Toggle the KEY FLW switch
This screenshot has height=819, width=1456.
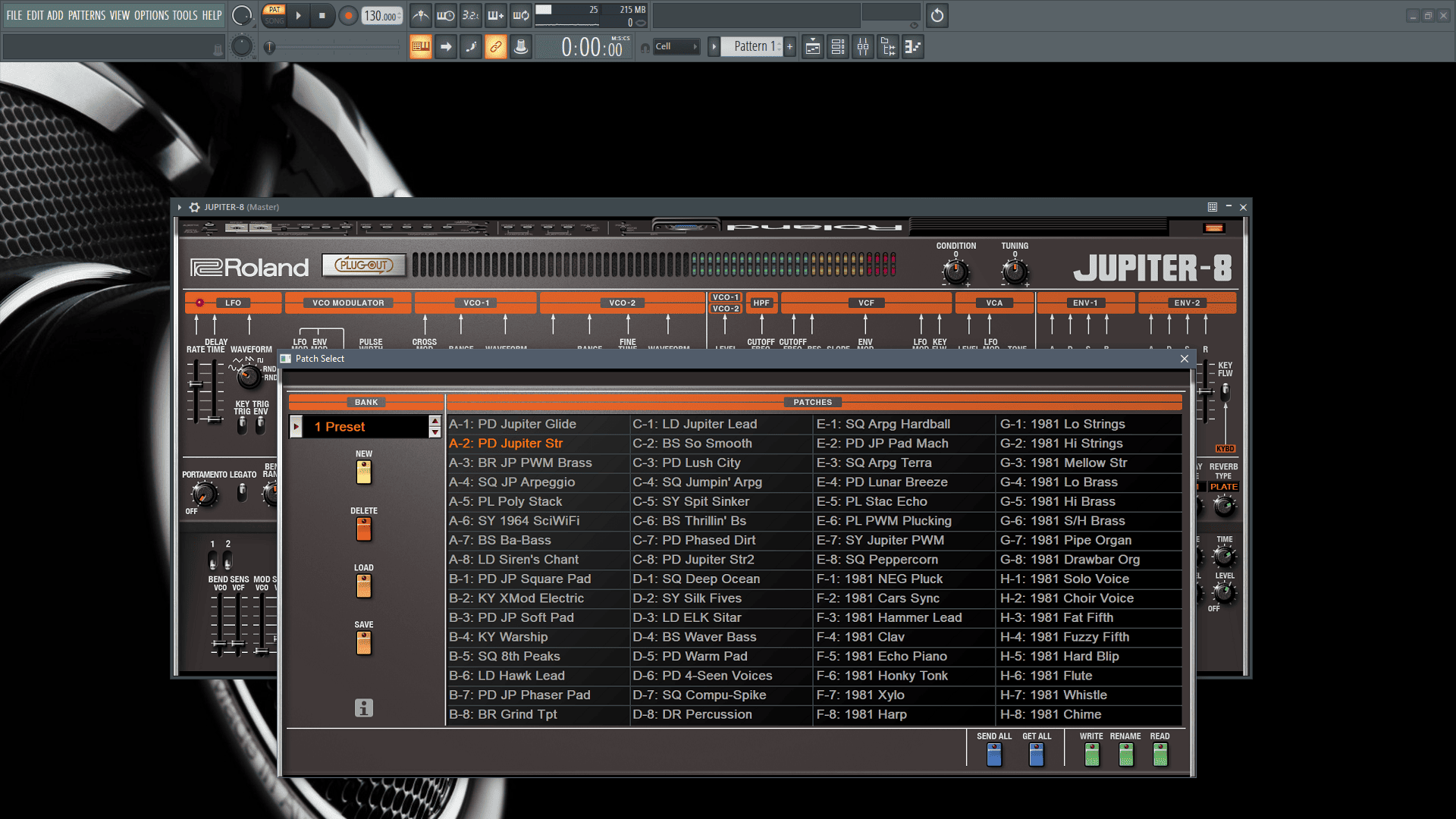[1225, 392]
